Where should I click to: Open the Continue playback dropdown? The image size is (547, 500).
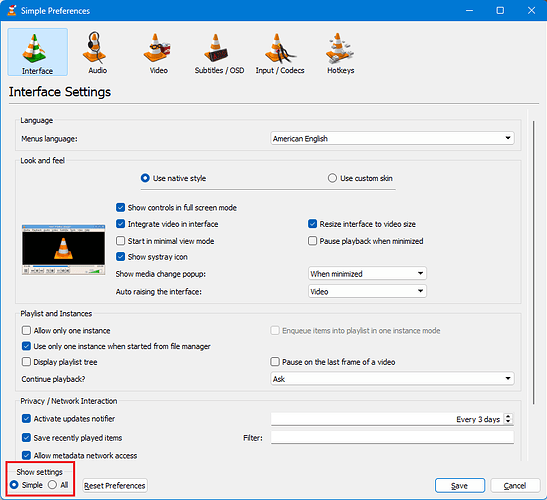[x=392, y=379]
